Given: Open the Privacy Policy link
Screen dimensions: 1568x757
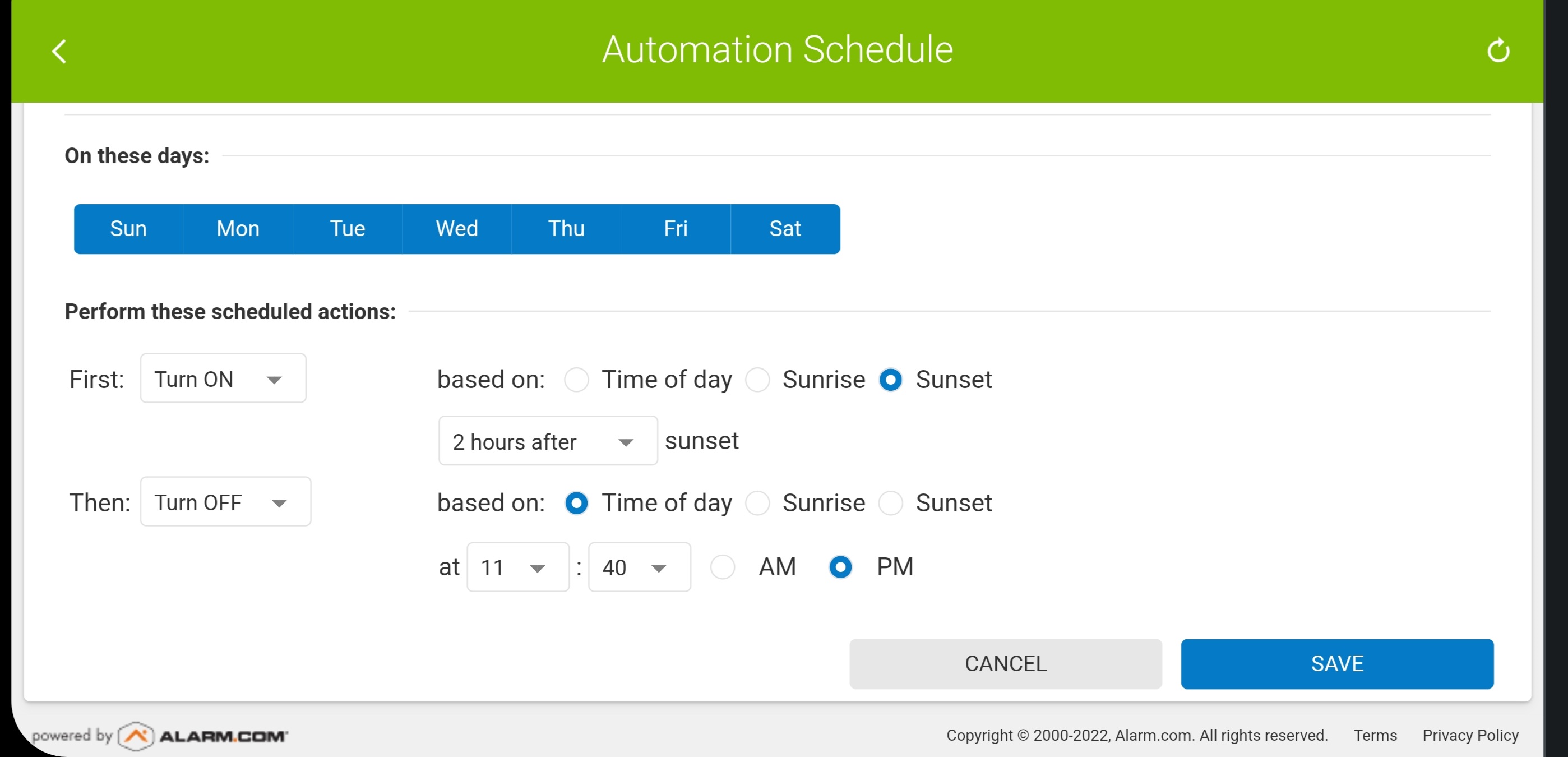Looking at the screenshot, I should pos(1470,736).
